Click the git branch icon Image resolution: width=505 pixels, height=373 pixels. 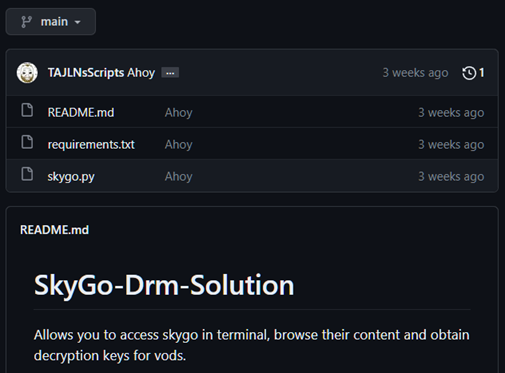[x=26, y=22]
